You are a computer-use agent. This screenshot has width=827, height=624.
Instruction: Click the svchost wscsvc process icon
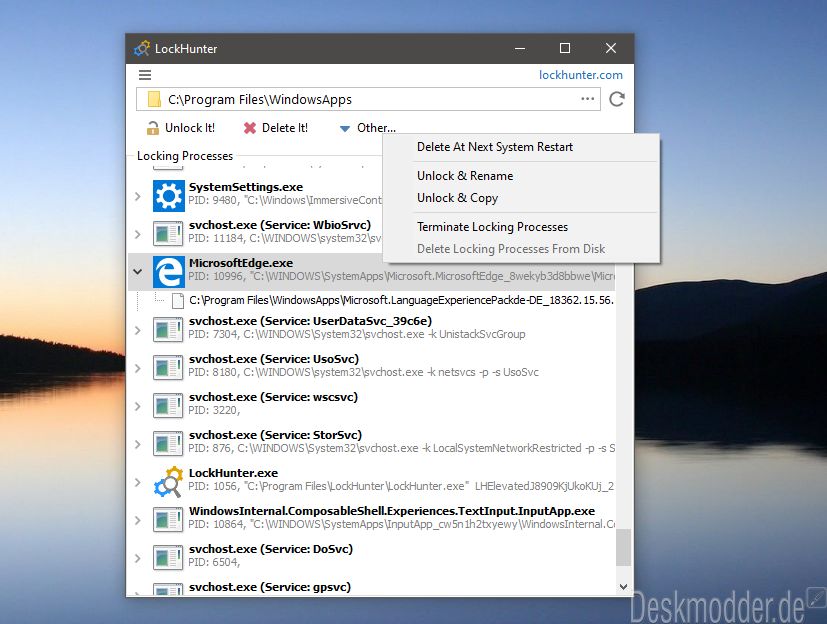[x=168, y=406]
